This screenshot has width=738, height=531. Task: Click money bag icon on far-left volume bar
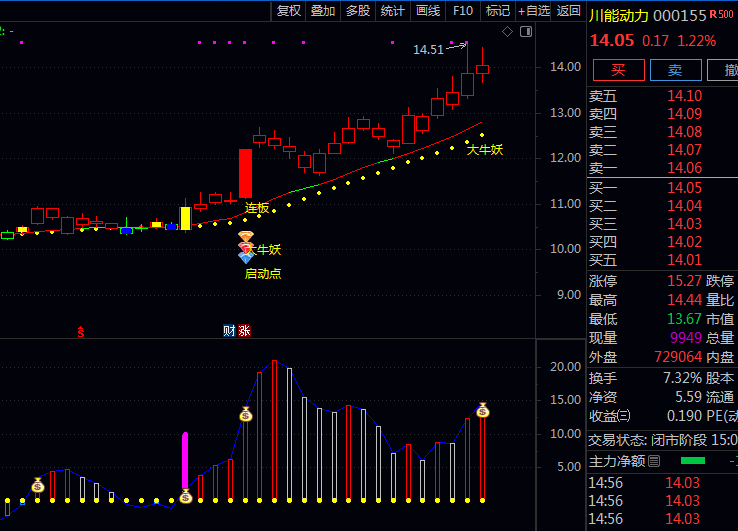38,485
